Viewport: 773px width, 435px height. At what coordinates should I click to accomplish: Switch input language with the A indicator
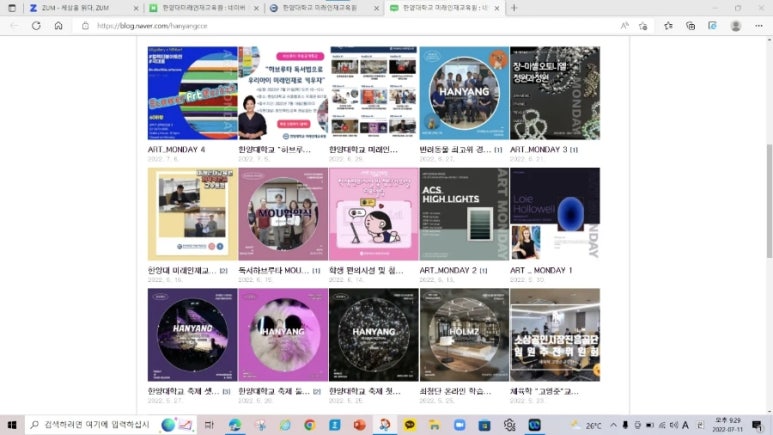click(x=685, y=425)
